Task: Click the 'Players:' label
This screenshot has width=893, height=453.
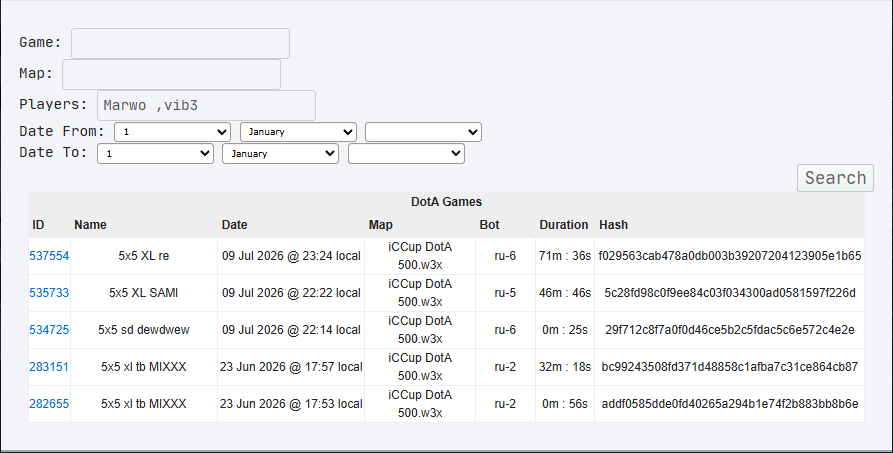Action: pos(54,105)
